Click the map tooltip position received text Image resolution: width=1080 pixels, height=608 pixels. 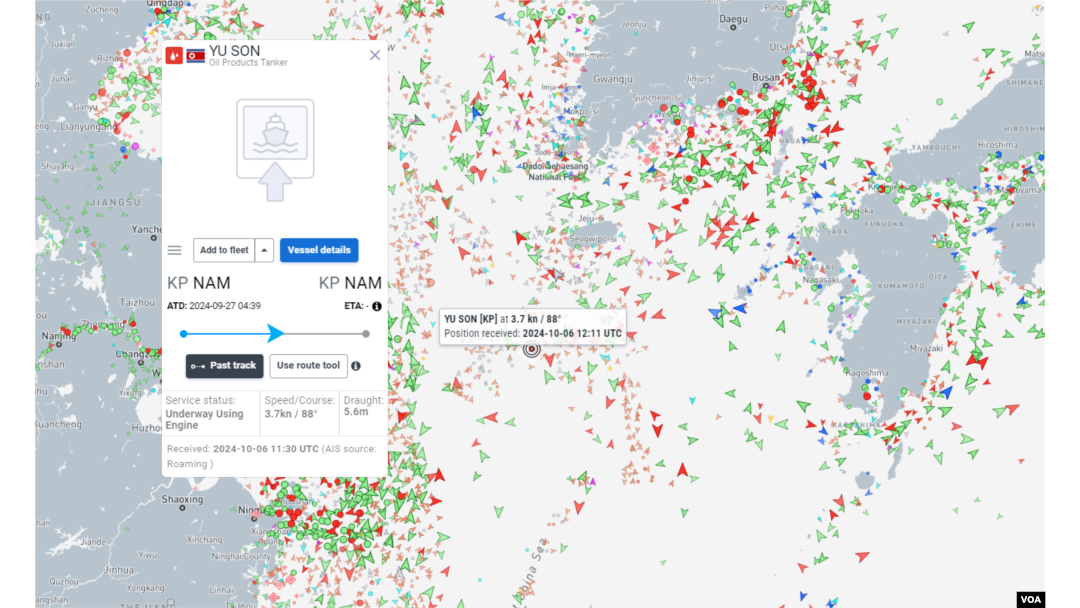[x=533, y=333]
